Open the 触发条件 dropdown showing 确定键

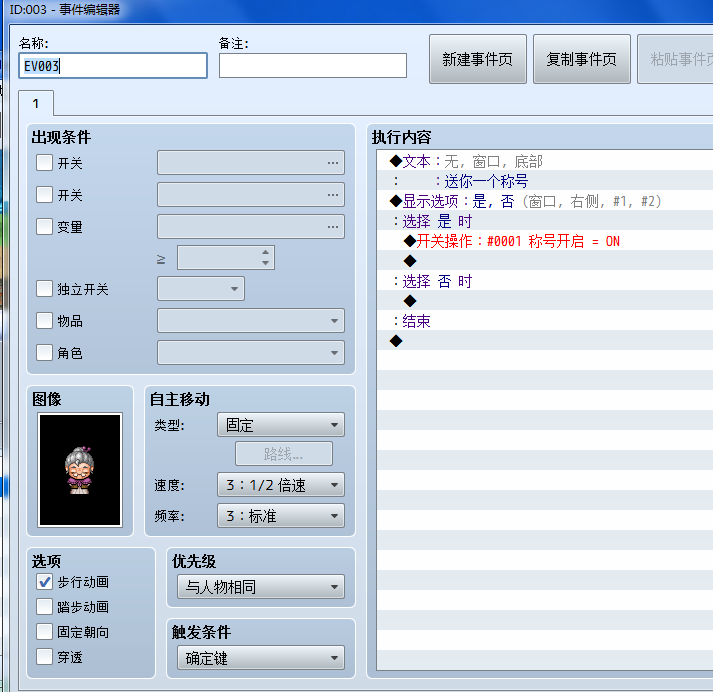261,658
